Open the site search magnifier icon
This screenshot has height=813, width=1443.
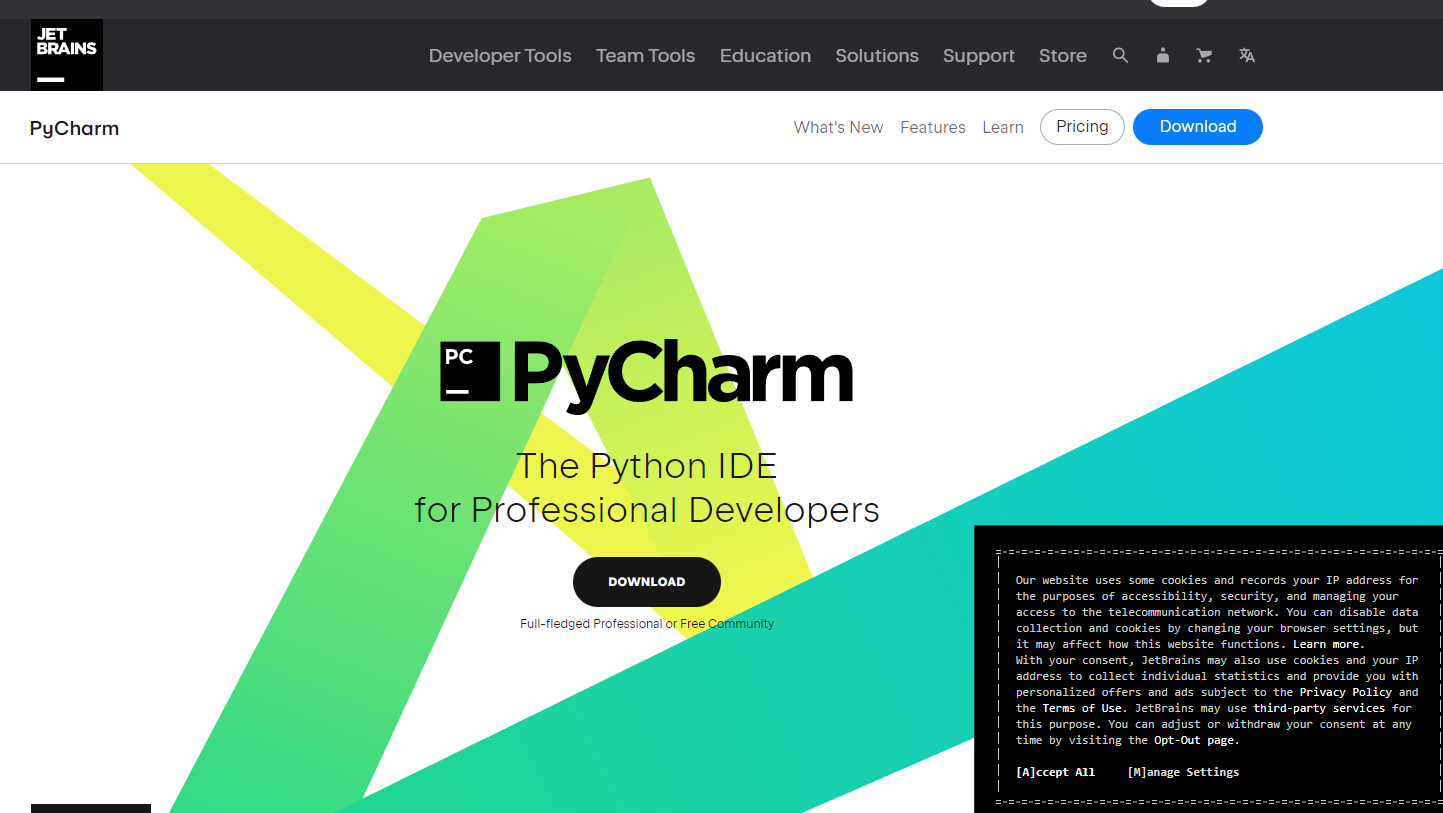(x=1120, y=56)
